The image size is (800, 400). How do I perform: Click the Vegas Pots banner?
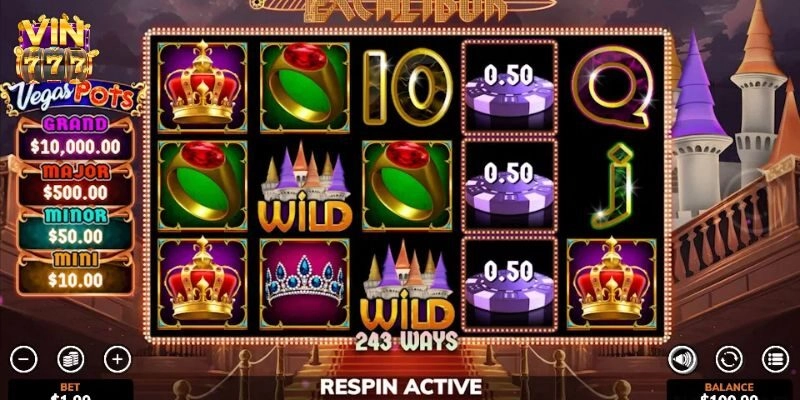[x=73, y=98]
